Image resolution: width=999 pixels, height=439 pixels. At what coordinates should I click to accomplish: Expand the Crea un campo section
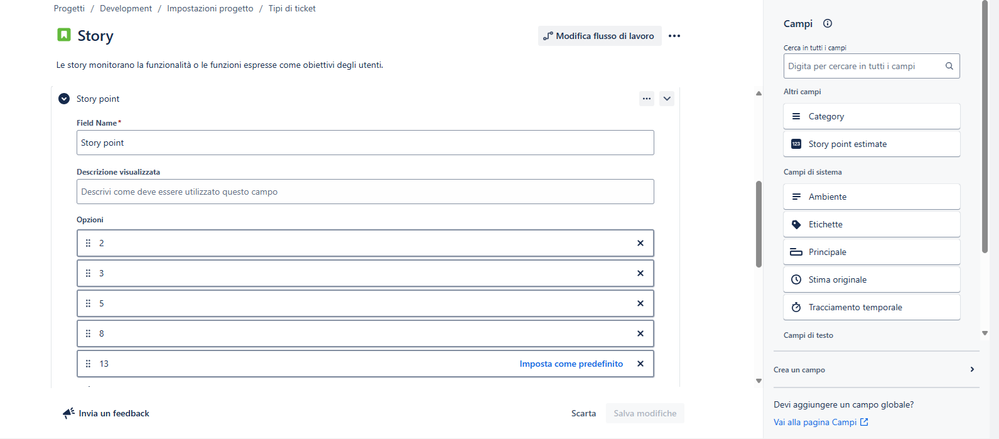(x=876, y=370)
